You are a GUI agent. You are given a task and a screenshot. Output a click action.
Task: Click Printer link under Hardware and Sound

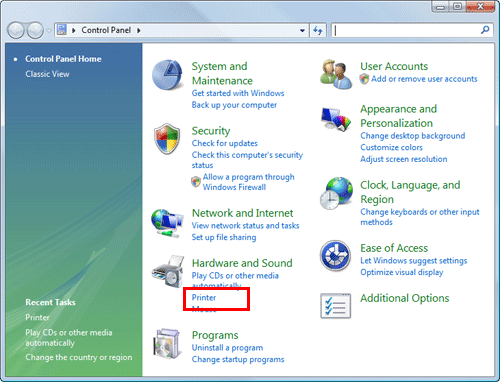[204, 297]
